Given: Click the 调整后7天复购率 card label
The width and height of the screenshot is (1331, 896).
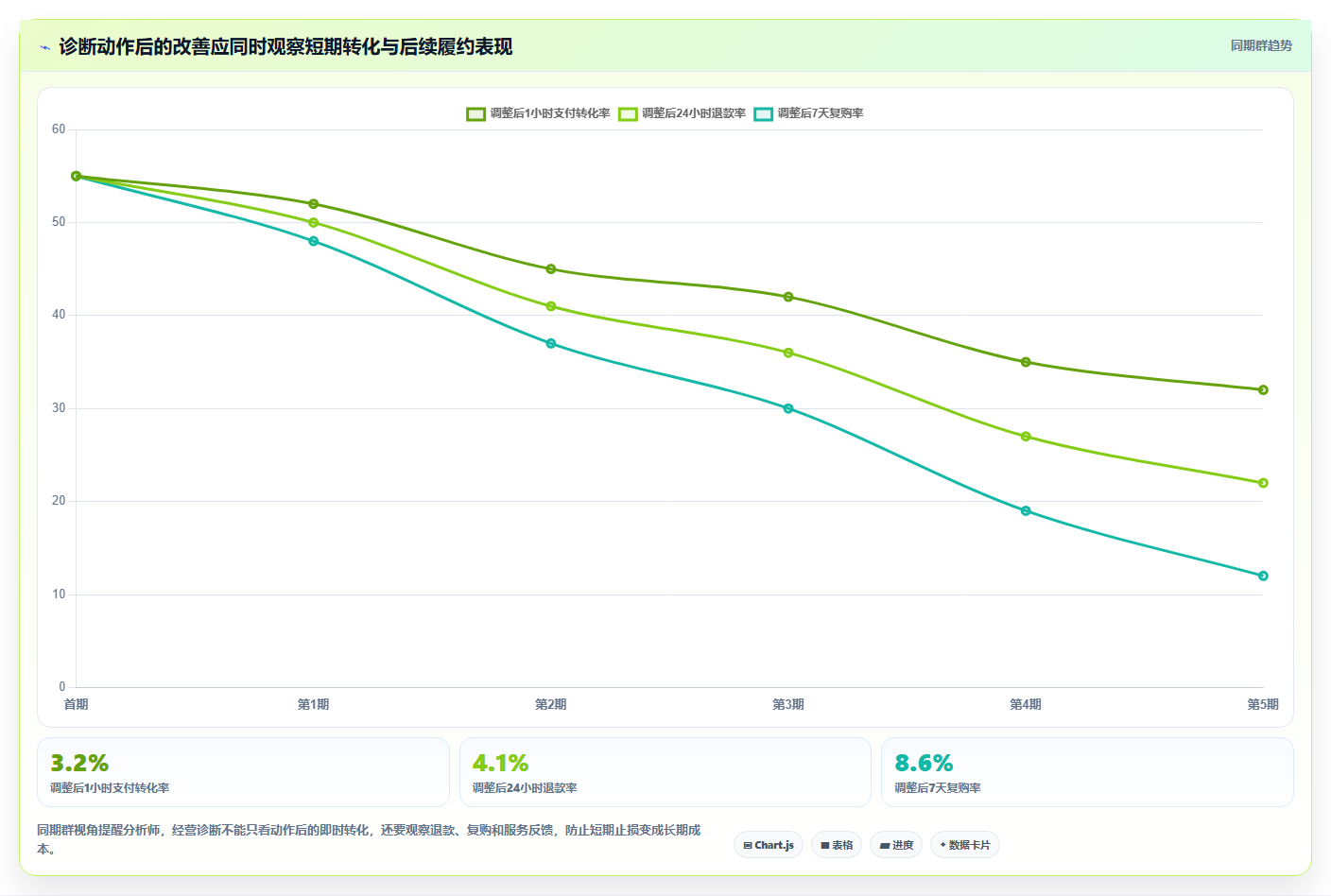Looking at the screenshot, I should click(938, 788).
